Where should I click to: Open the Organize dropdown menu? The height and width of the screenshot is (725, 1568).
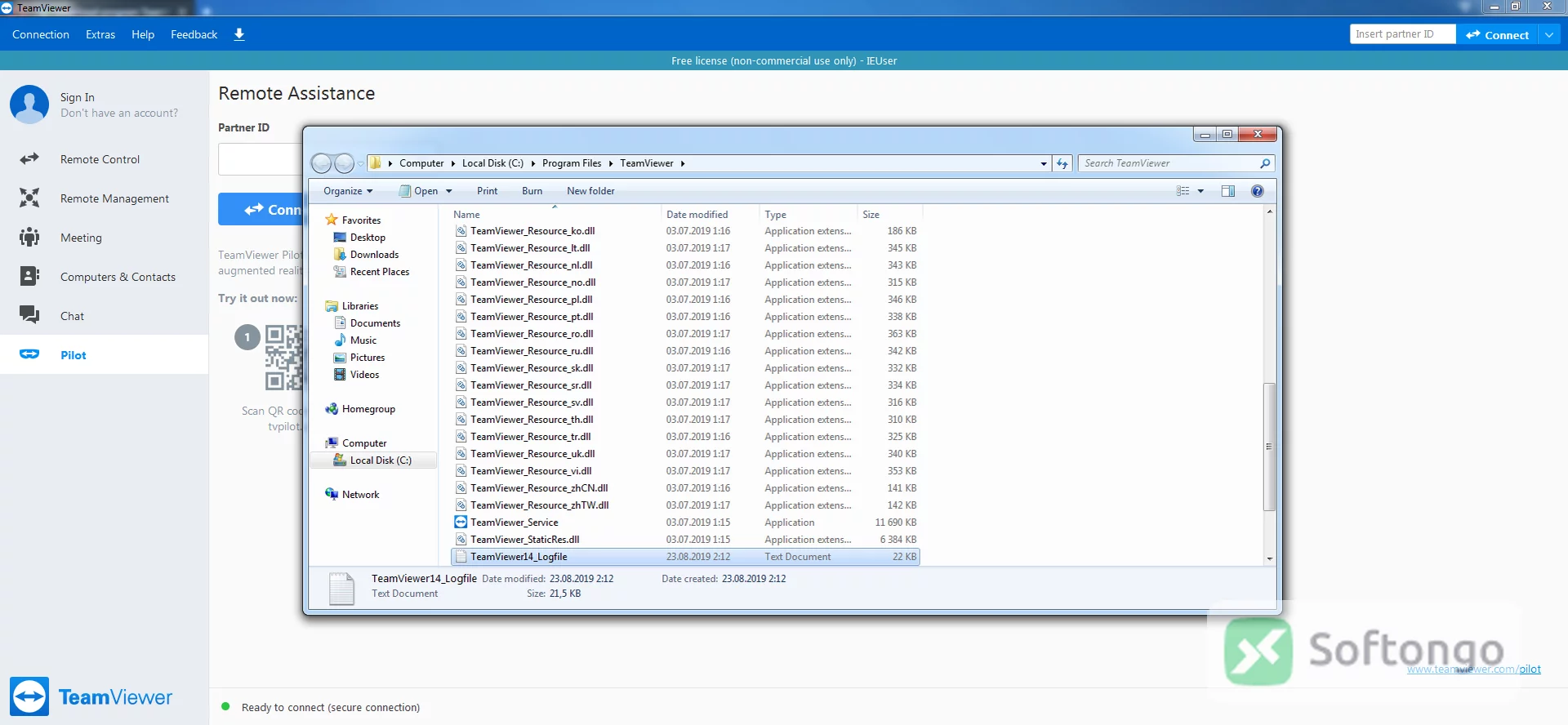(x=348, y=191)
